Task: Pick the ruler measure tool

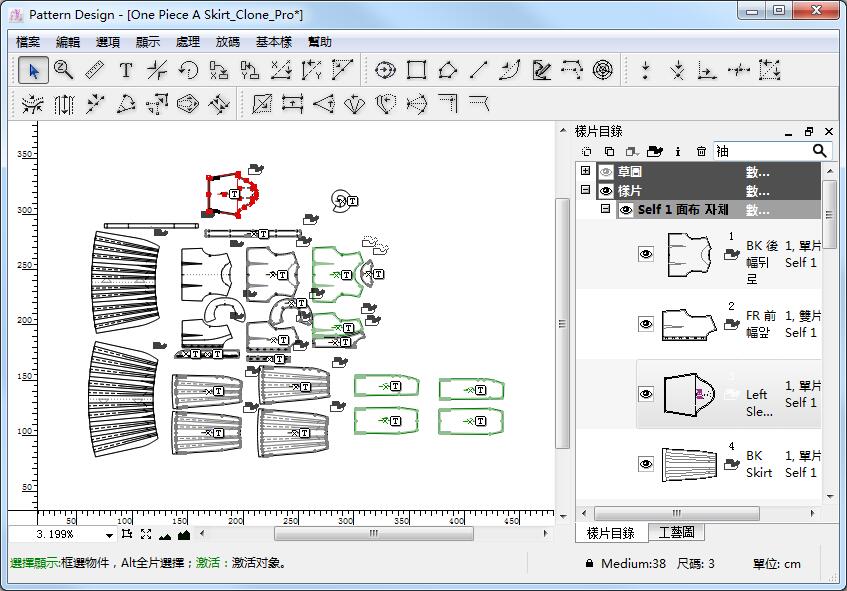Action: point(95,70)
